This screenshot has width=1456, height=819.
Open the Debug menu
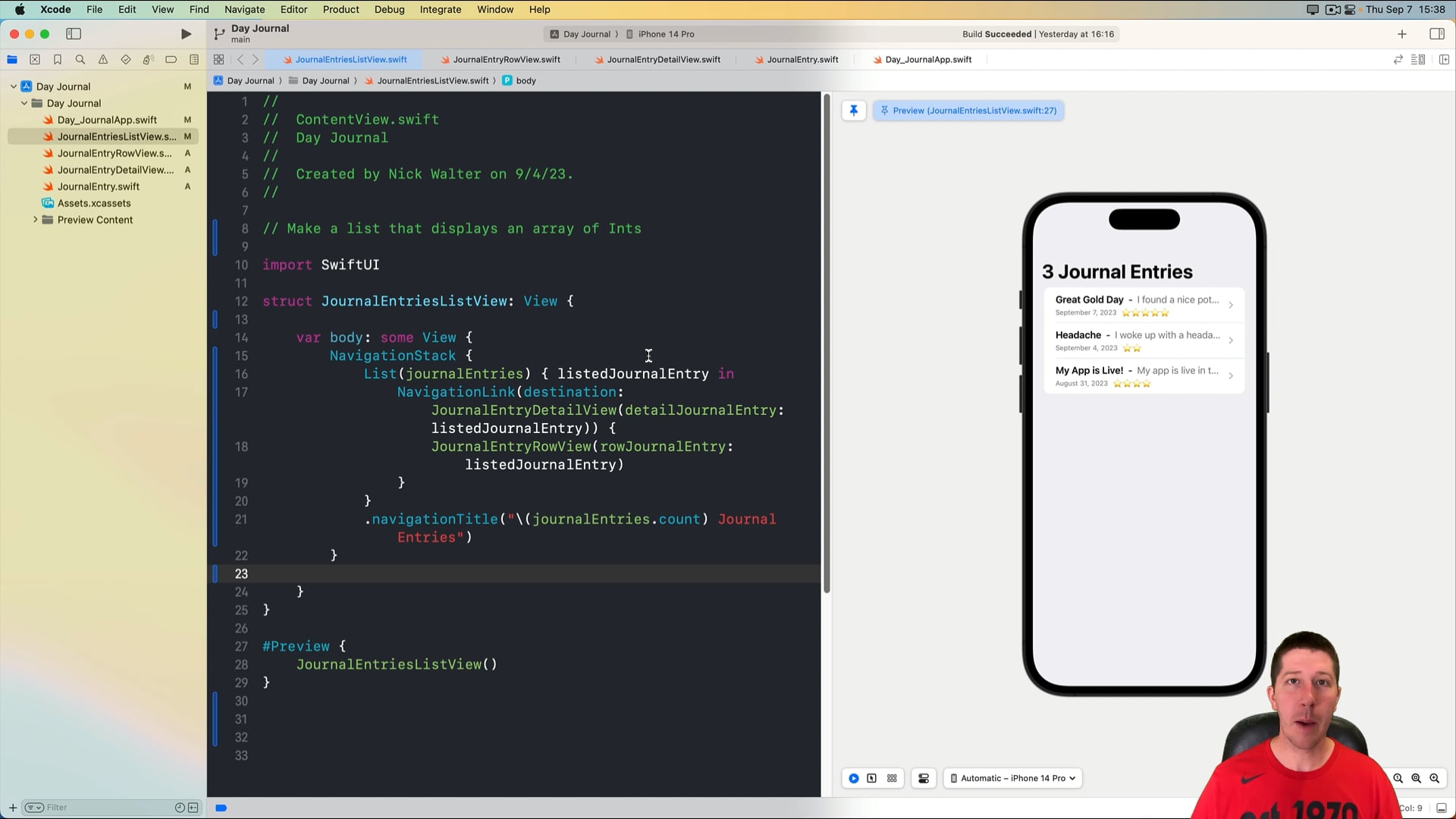[x=389, y=9]
